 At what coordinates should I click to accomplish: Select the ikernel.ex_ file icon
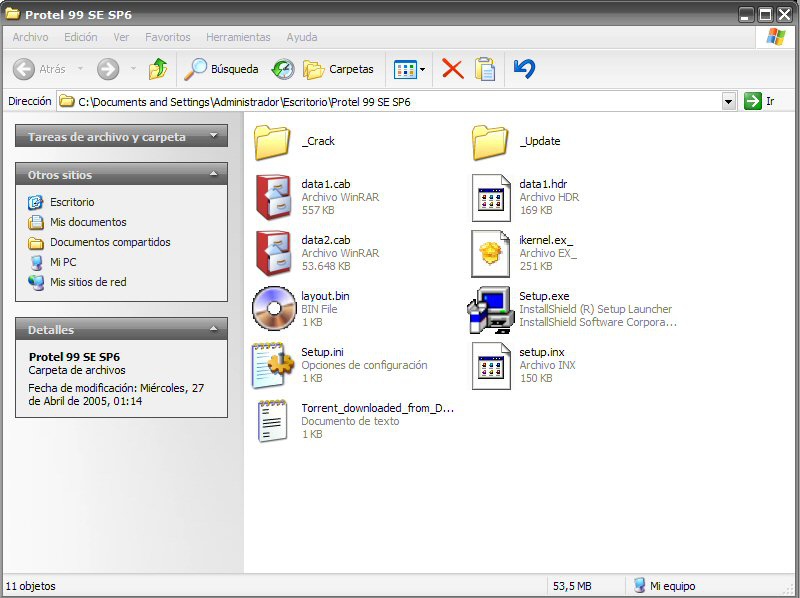(491, 254)
